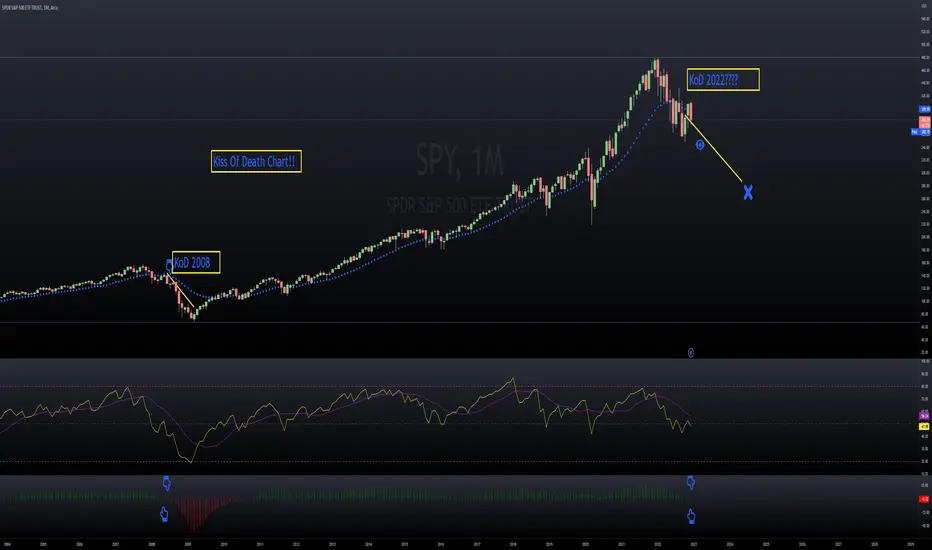Select the up-pointing hand icon near 2023
932x550 pixels.
(x=691, y=516)
